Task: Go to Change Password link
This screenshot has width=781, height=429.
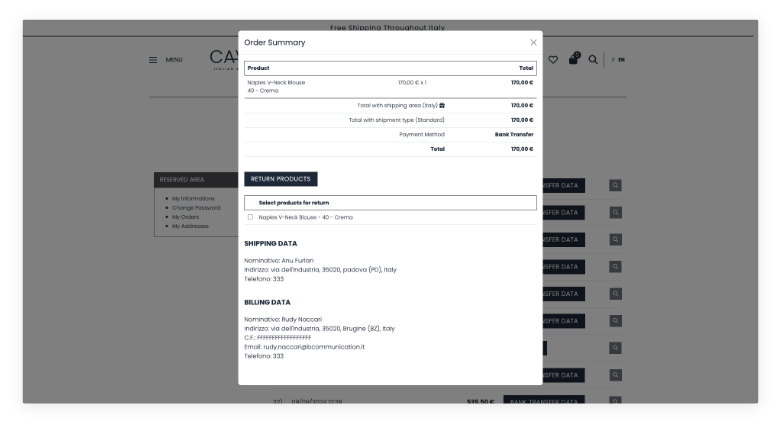Action: click(x=195, y=207)
